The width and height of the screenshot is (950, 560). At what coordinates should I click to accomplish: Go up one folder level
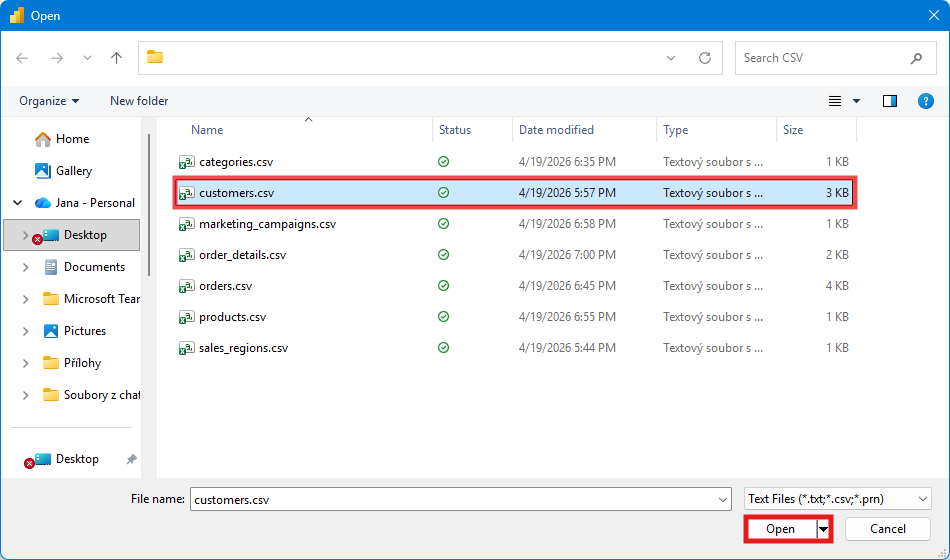tap(116, 58)
